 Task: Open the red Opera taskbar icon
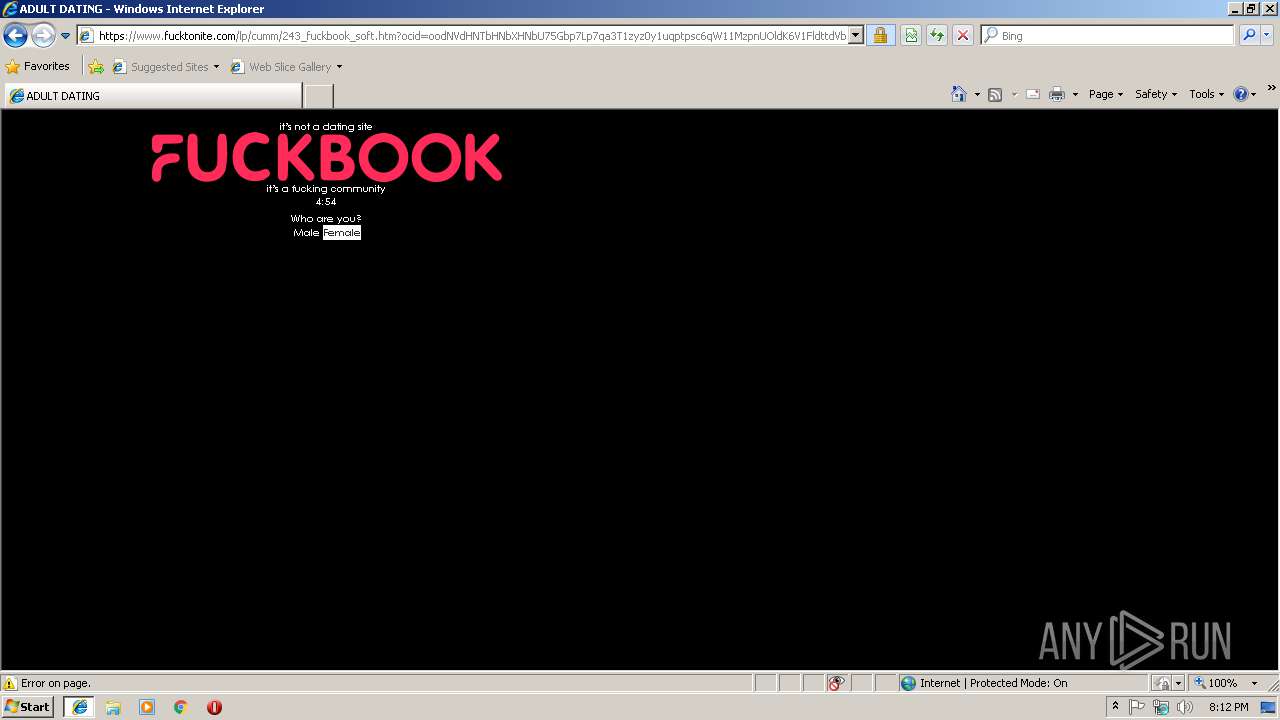[214, 707]
